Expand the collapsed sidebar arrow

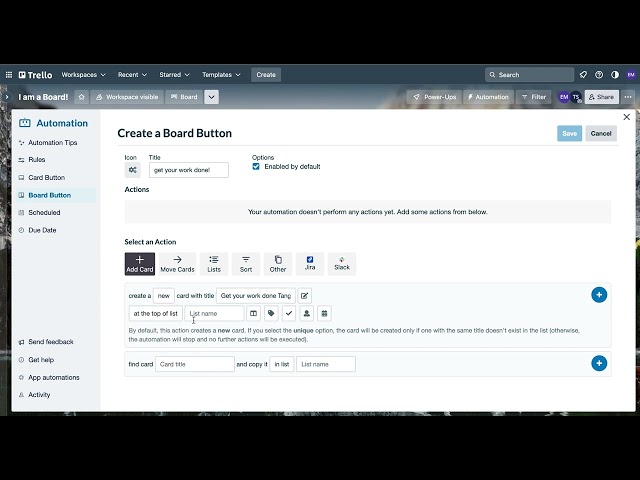tap(7, 97)
